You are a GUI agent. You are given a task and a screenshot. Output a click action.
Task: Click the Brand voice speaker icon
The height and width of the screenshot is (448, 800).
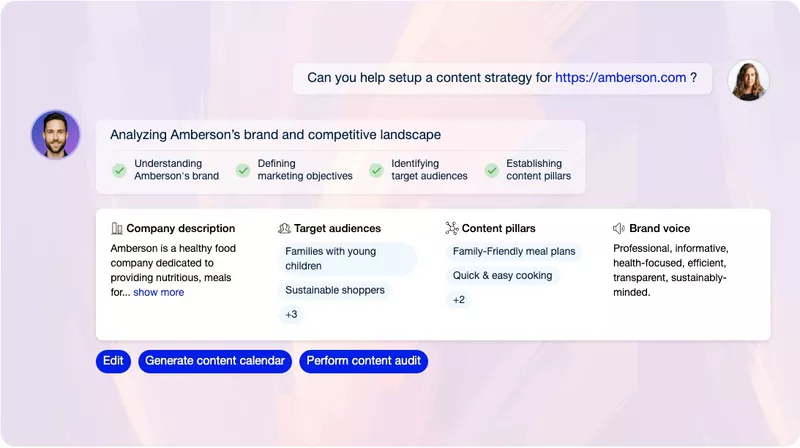tap(619, 228)
